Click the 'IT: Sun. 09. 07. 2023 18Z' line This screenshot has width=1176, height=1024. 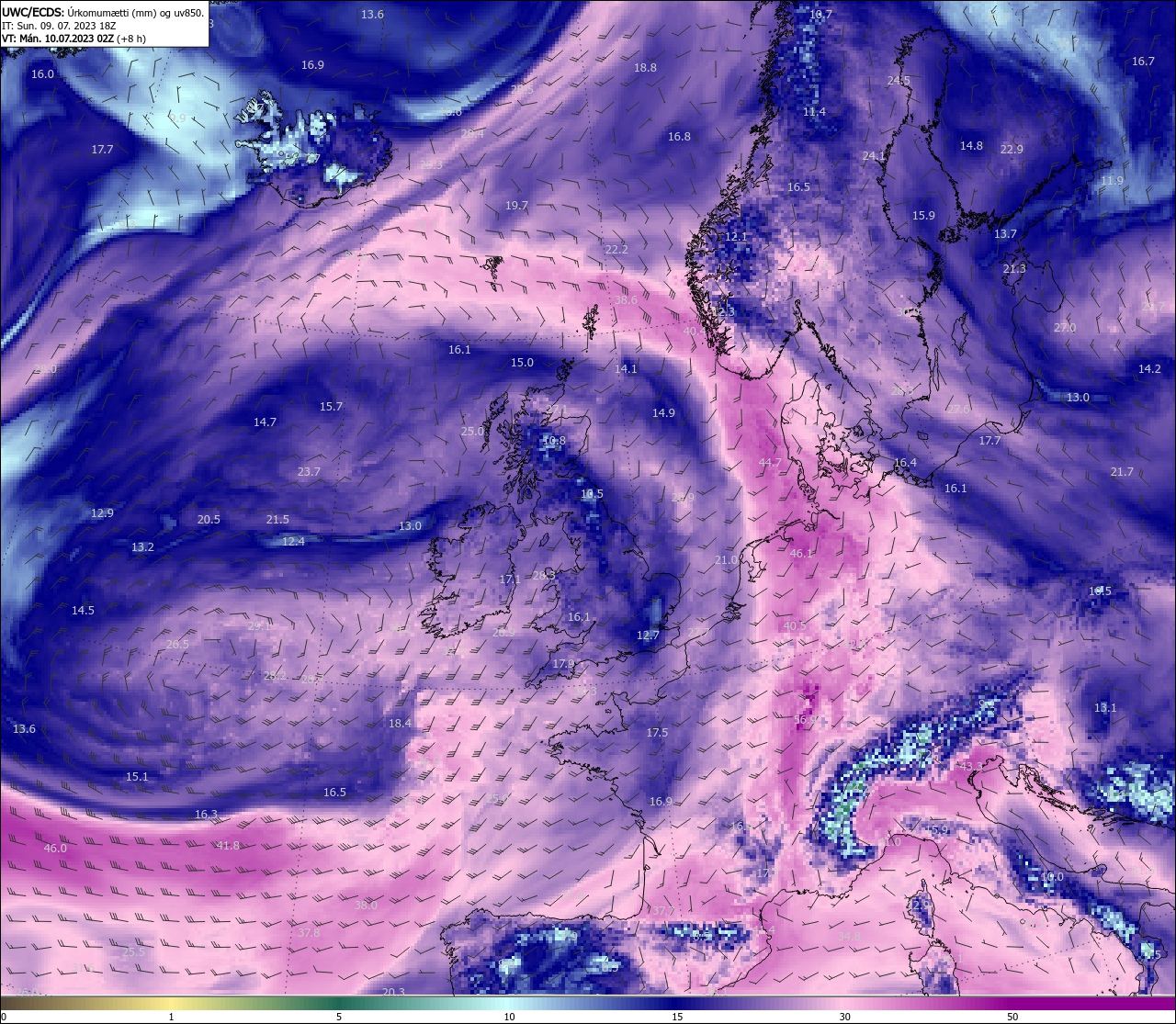(x=59, y=26)
